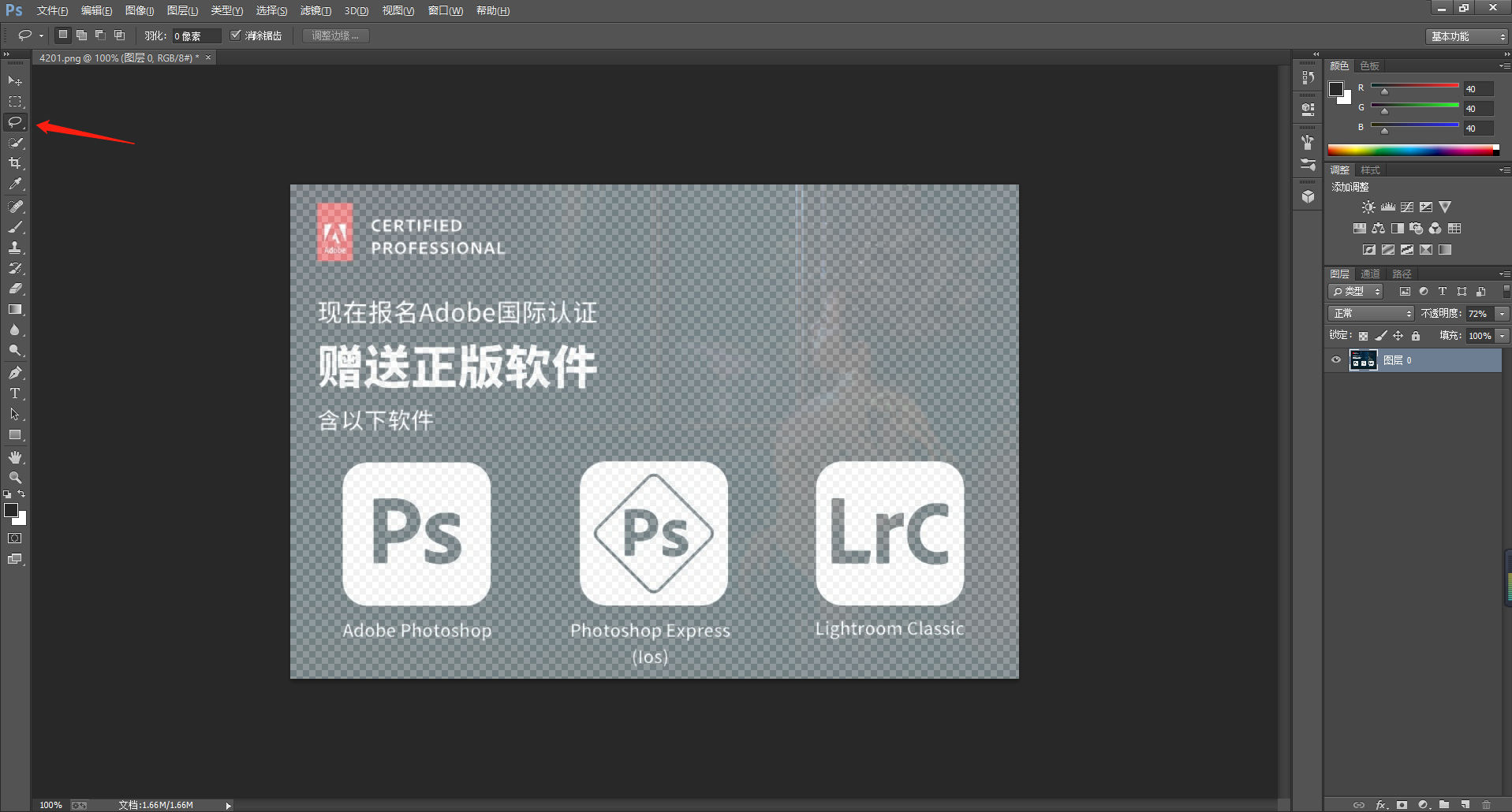Select the Spot Healing Brush tool

(x=15, y=207)
